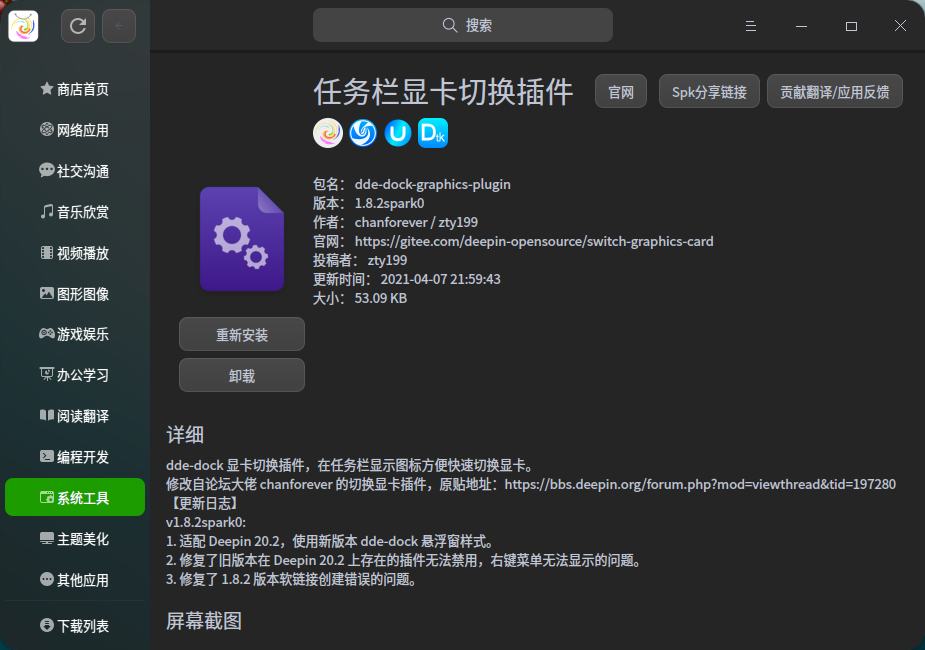Click the 屏幕截图 section heading
Screen dimensions: 925x650
[204, 621]
